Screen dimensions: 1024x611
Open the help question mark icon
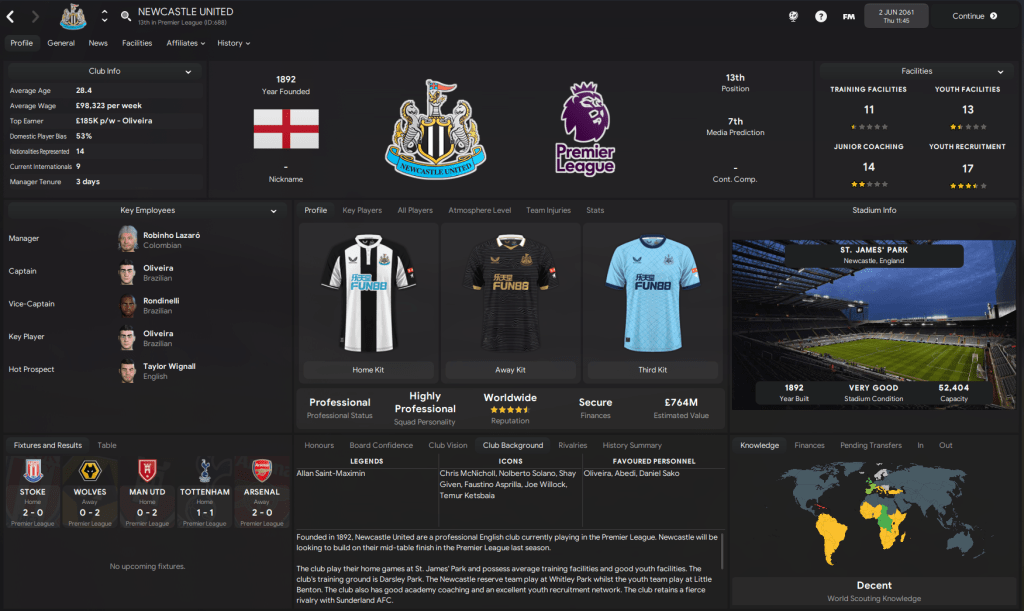tap(821, 16)
